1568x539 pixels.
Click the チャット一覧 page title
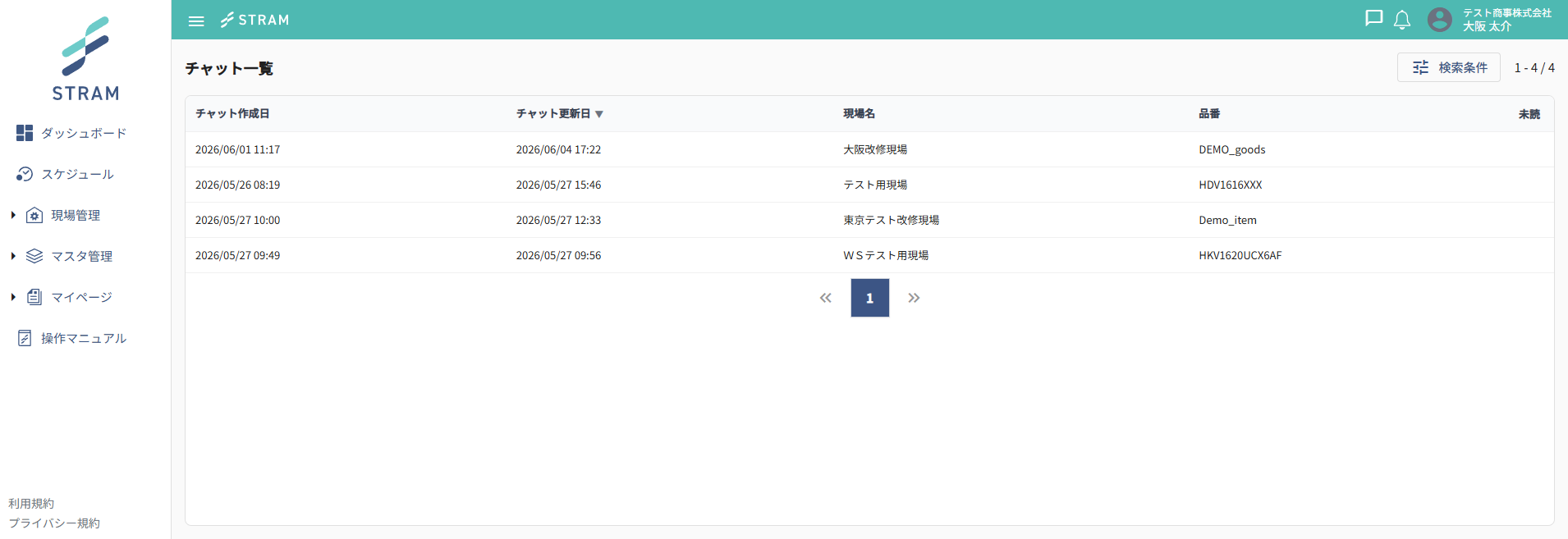[x=229, y=68]
